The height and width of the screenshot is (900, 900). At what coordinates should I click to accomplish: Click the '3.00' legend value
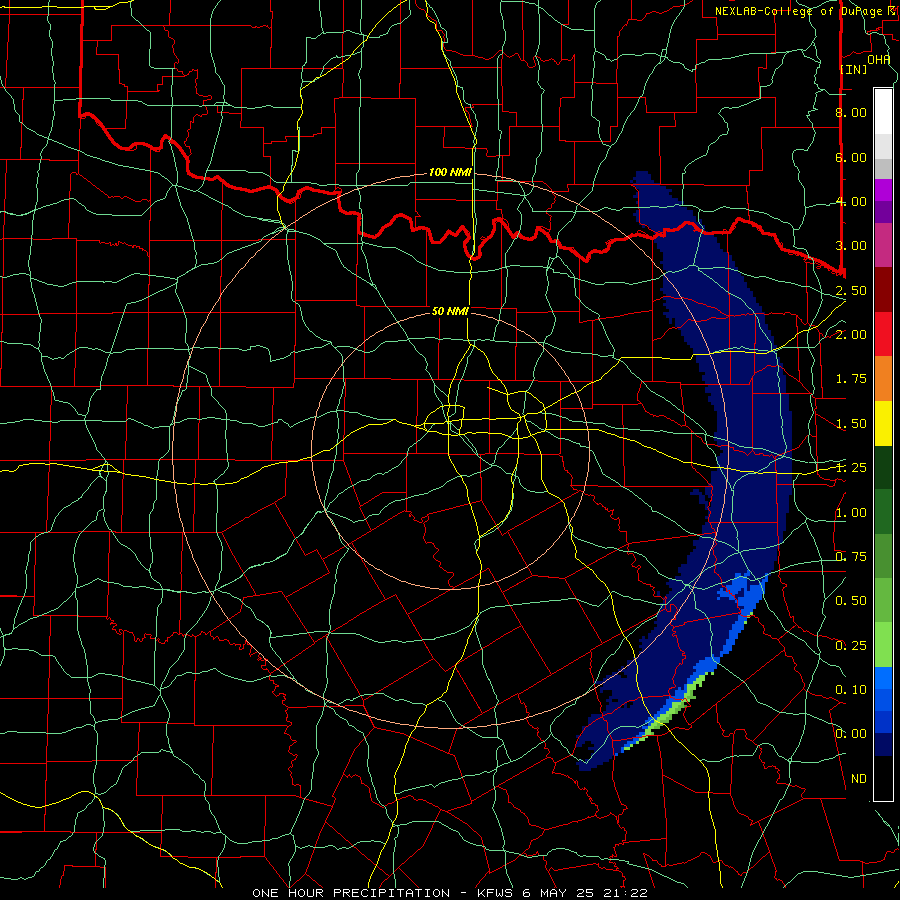click(851, 246)
